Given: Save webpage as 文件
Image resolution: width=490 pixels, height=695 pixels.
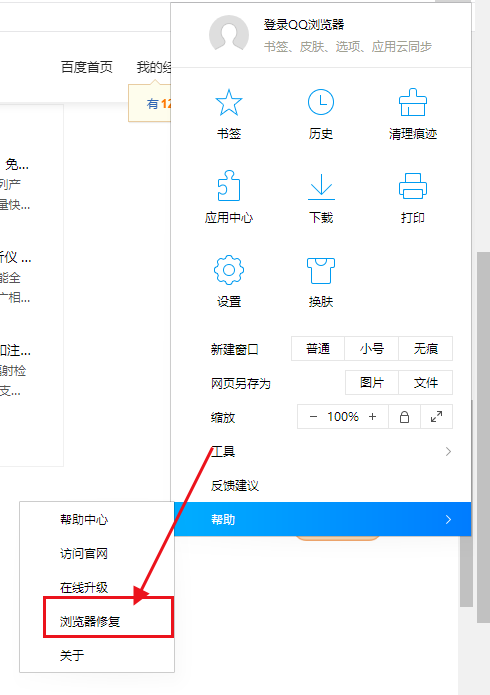Looking at the screenshot, I should pyautogui.click(x=426, y=383).
